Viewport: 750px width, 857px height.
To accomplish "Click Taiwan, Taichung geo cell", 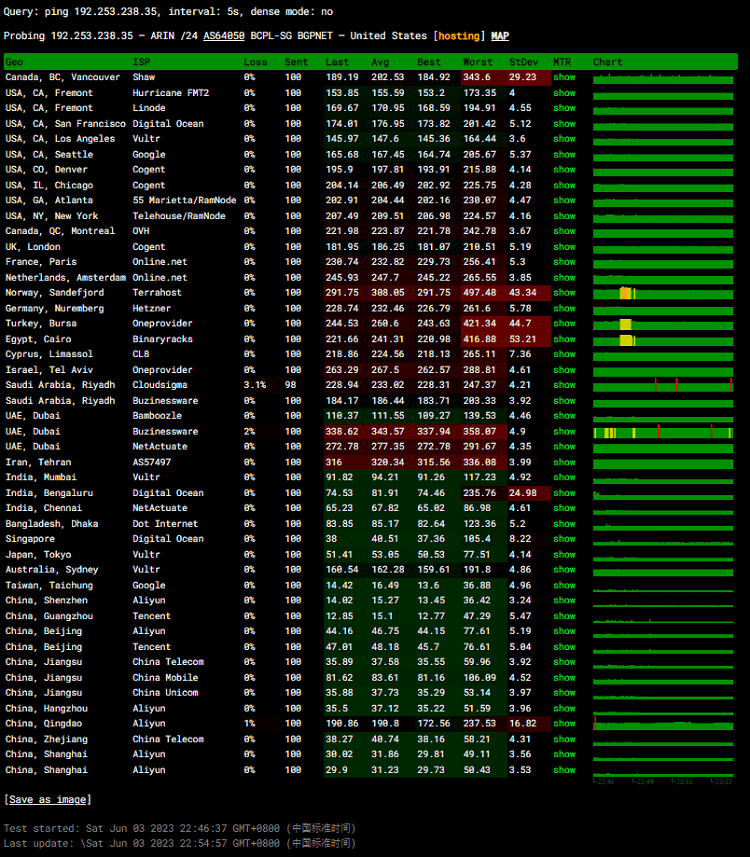I will click(x=49, y=585).
